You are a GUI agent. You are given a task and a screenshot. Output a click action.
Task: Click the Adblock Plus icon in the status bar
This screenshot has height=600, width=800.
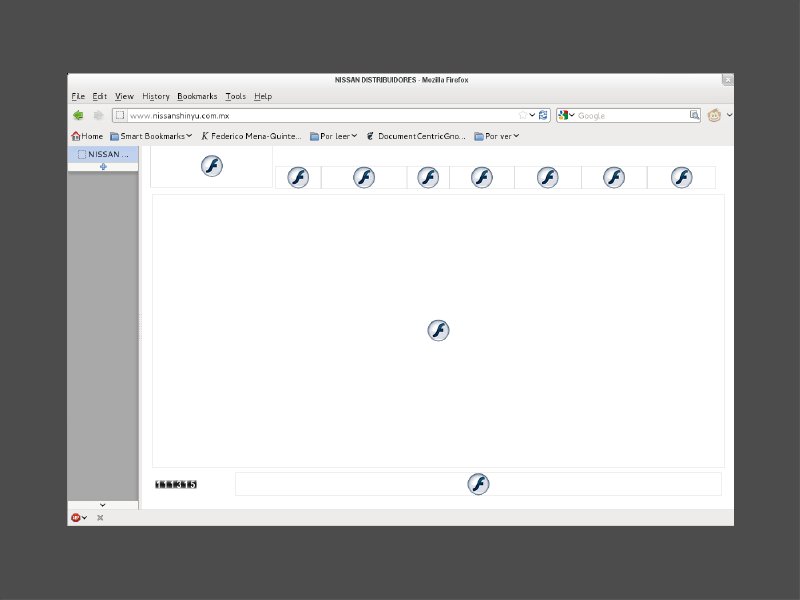click(x=76, y=517)
